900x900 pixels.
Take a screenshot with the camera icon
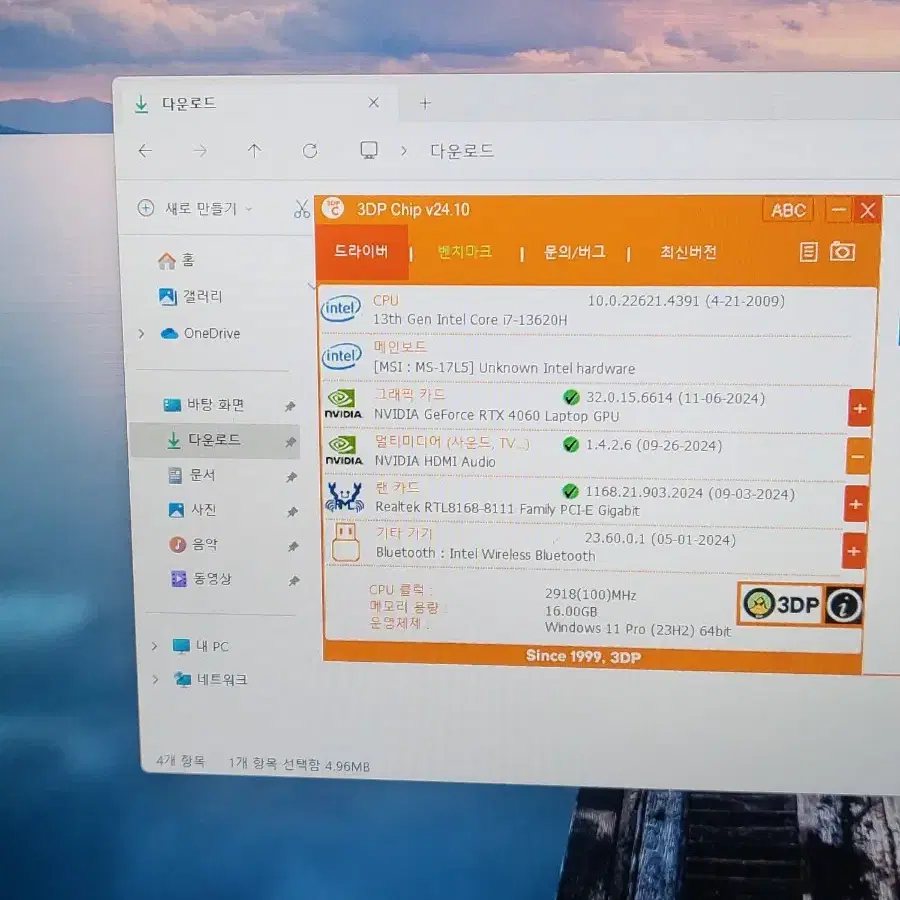tap(842, 251)
